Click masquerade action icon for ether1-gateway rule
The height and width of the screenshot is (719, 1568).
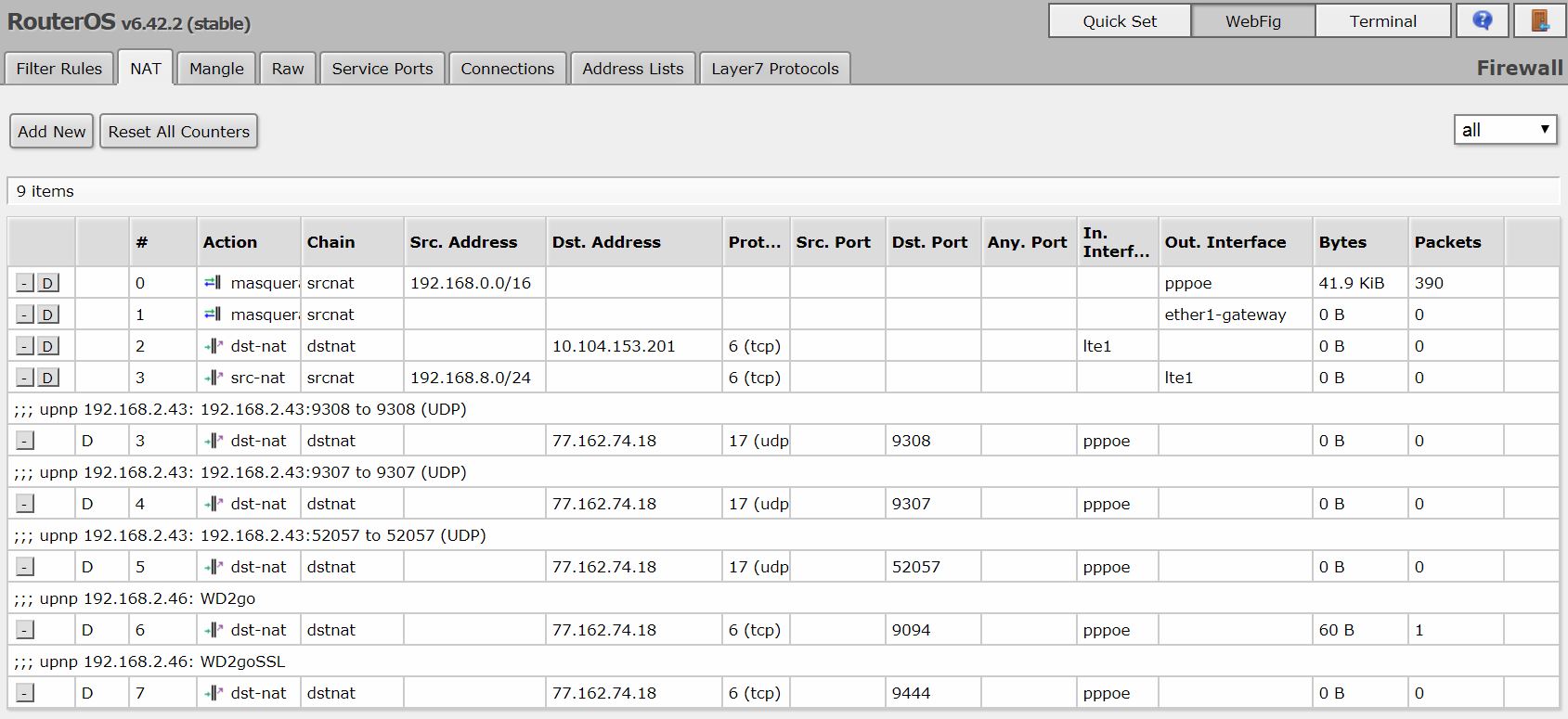point(213,315)
